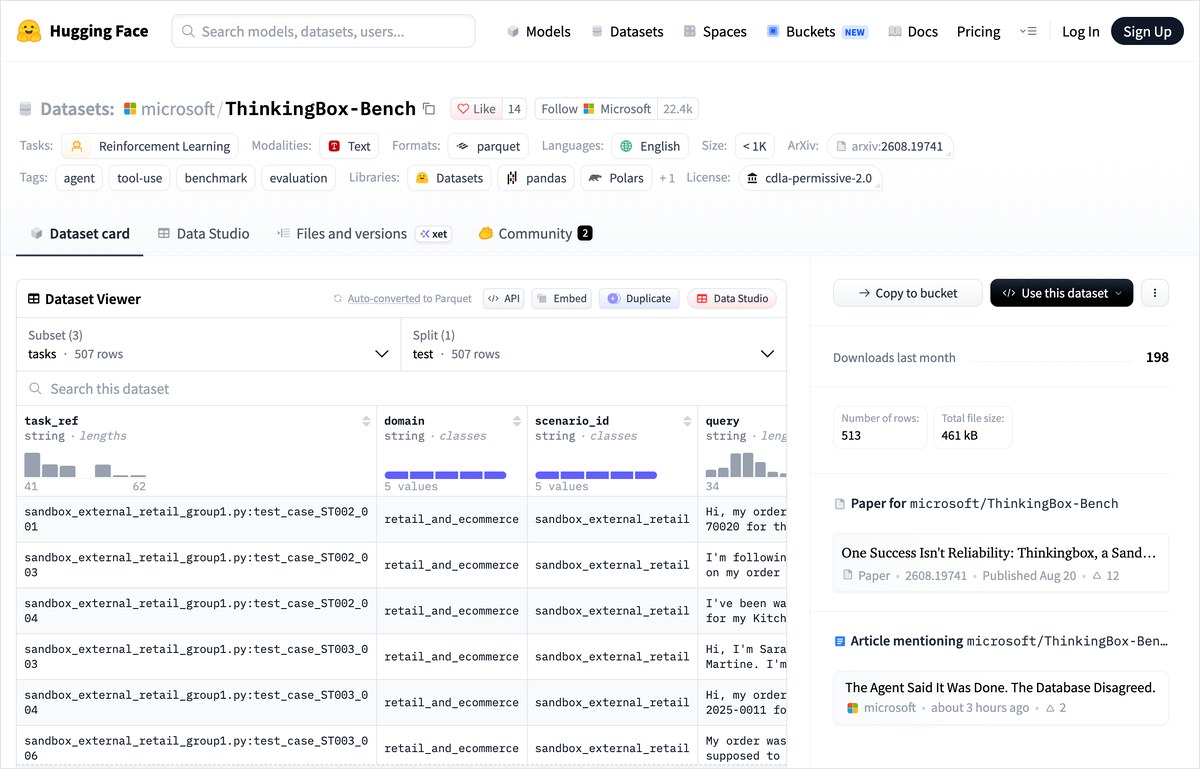Focus the main search models, datasets, users field
The image size is (1200, 769).
323,31
